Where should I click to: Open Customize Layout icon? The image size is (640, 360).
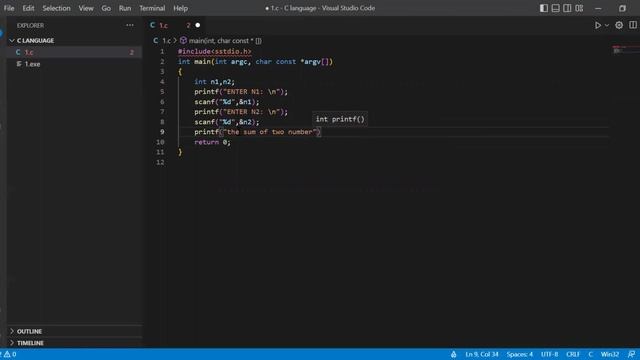tap(579, 8)
